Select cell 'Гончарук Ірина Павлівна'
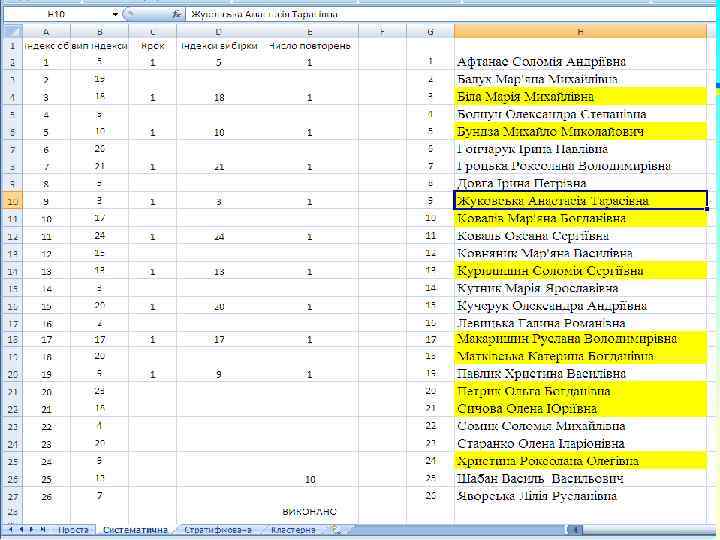 coord(580,149)
